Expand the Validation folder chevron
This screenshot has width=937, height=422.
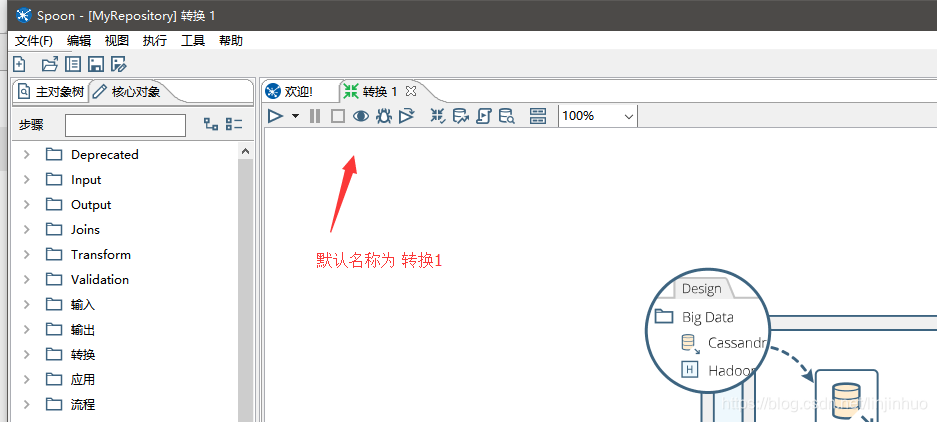pyautogui.click(x=26, y=280)
